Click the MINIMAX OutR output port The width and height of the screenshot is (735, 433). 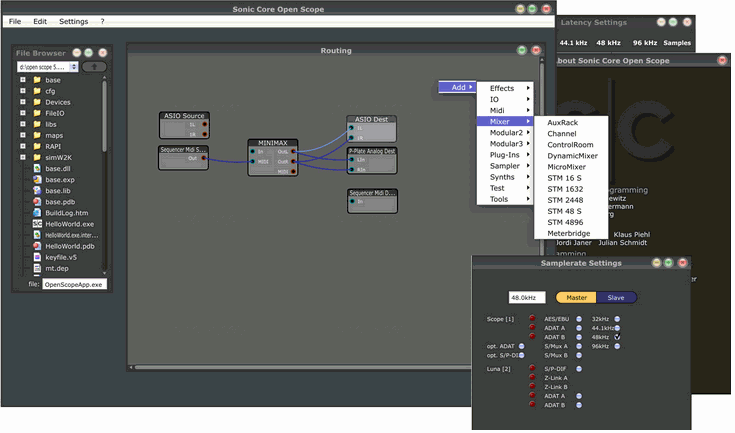(293, 162)
